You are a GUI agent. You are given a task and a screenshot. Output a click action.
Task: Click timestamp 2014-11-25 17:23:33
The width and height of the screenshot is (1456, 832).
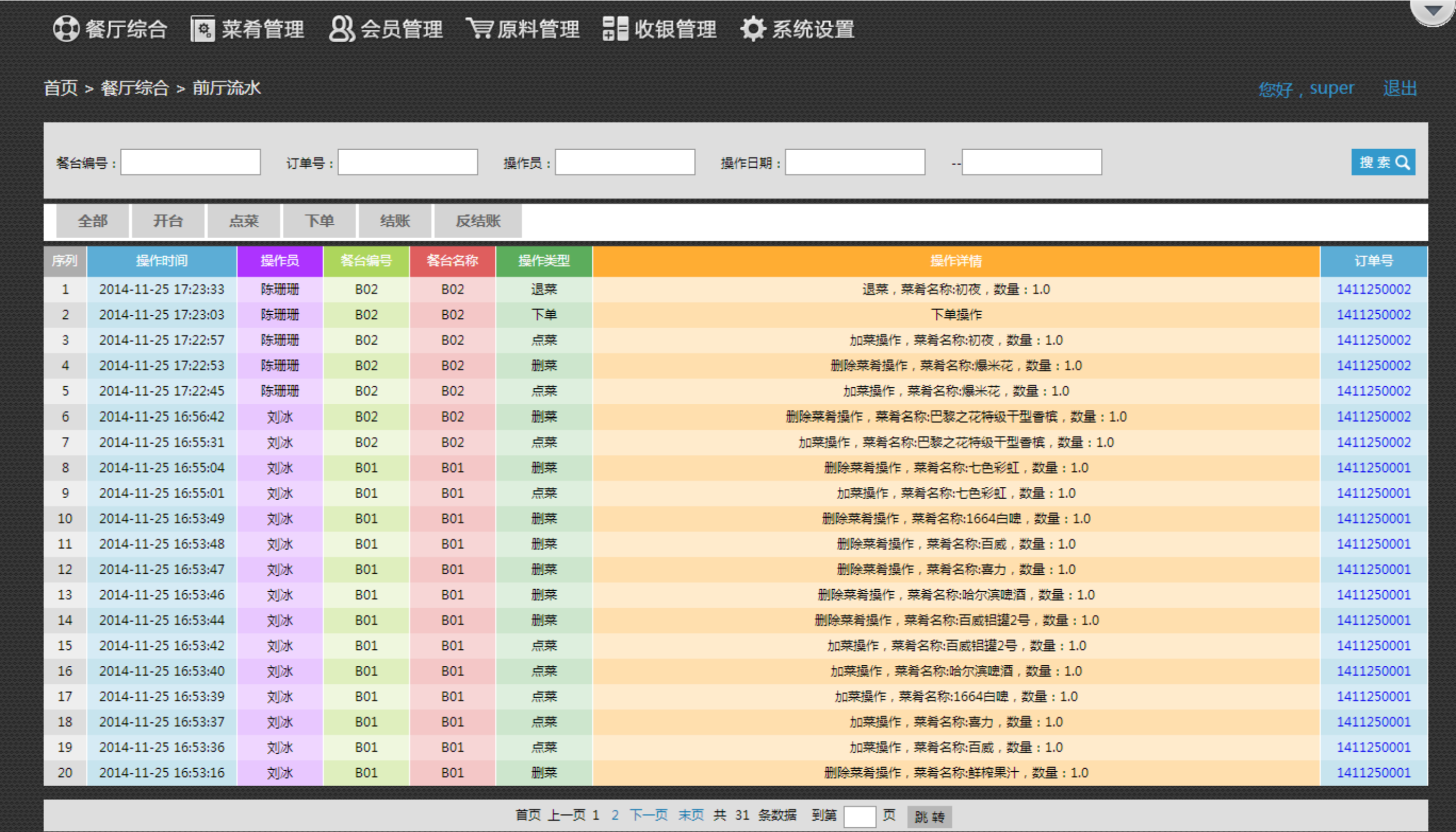(162, 289)
